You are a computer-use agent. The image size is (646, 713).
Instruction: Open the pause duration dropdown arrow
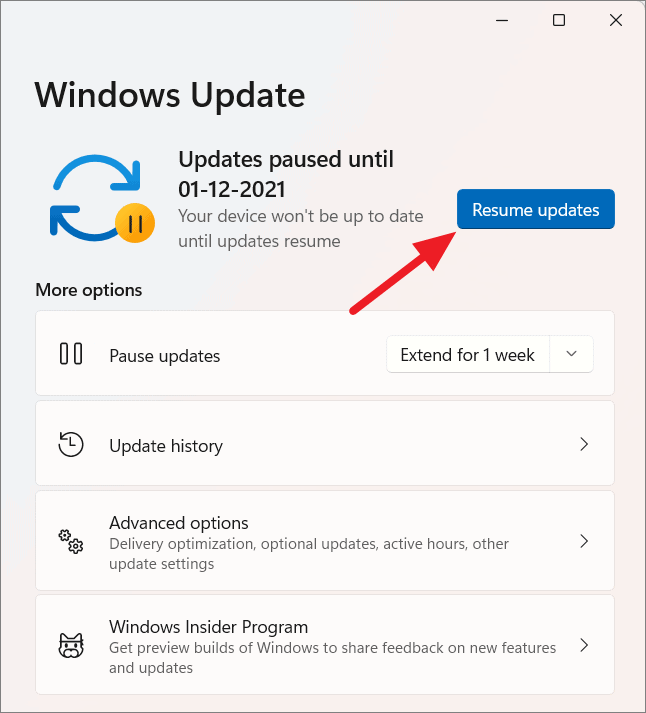pos(571,354)
